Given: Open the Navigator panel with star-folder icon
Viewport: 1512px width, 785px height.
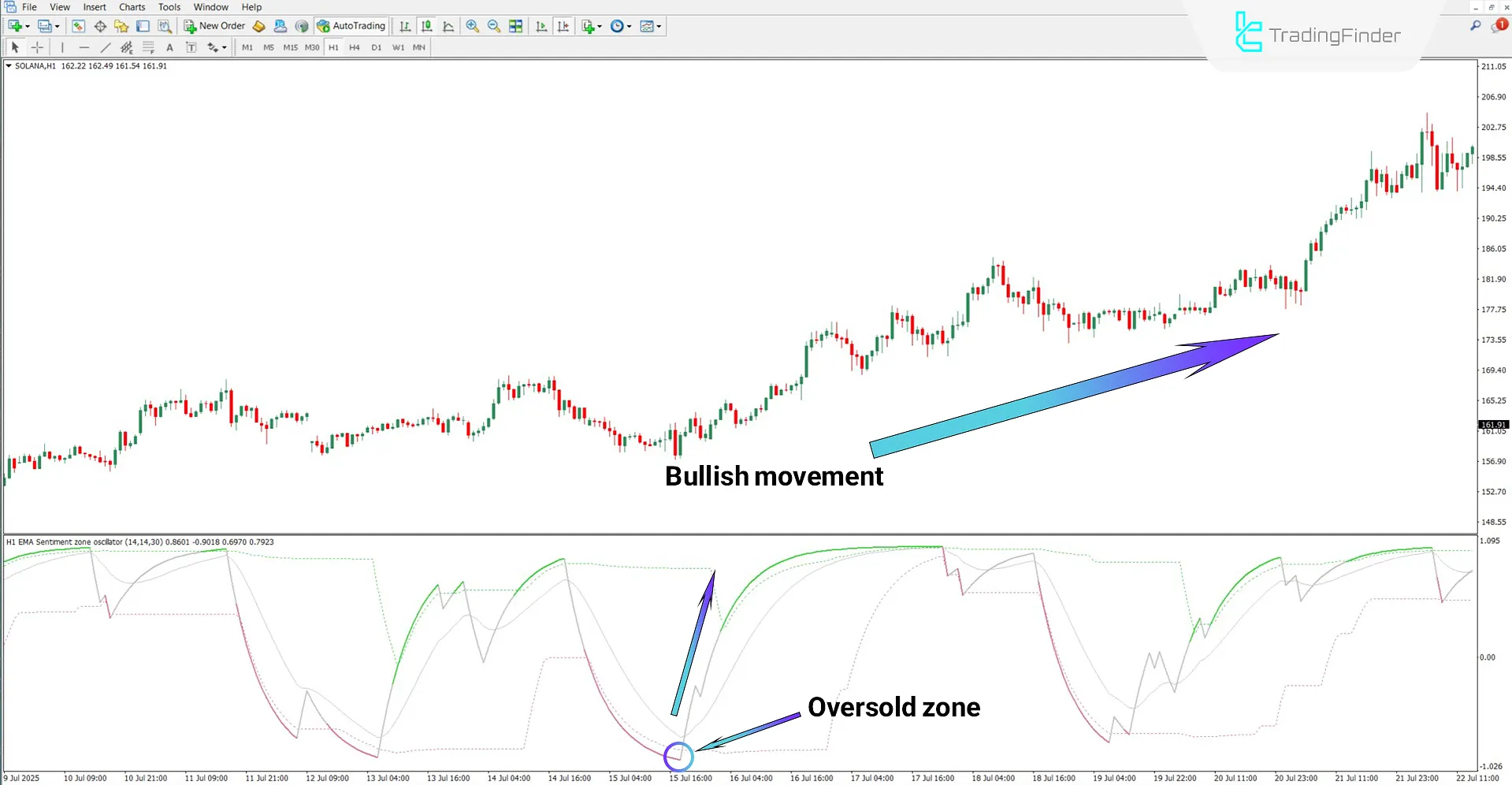Looking at the screenshot, I should tap(121, 26).
